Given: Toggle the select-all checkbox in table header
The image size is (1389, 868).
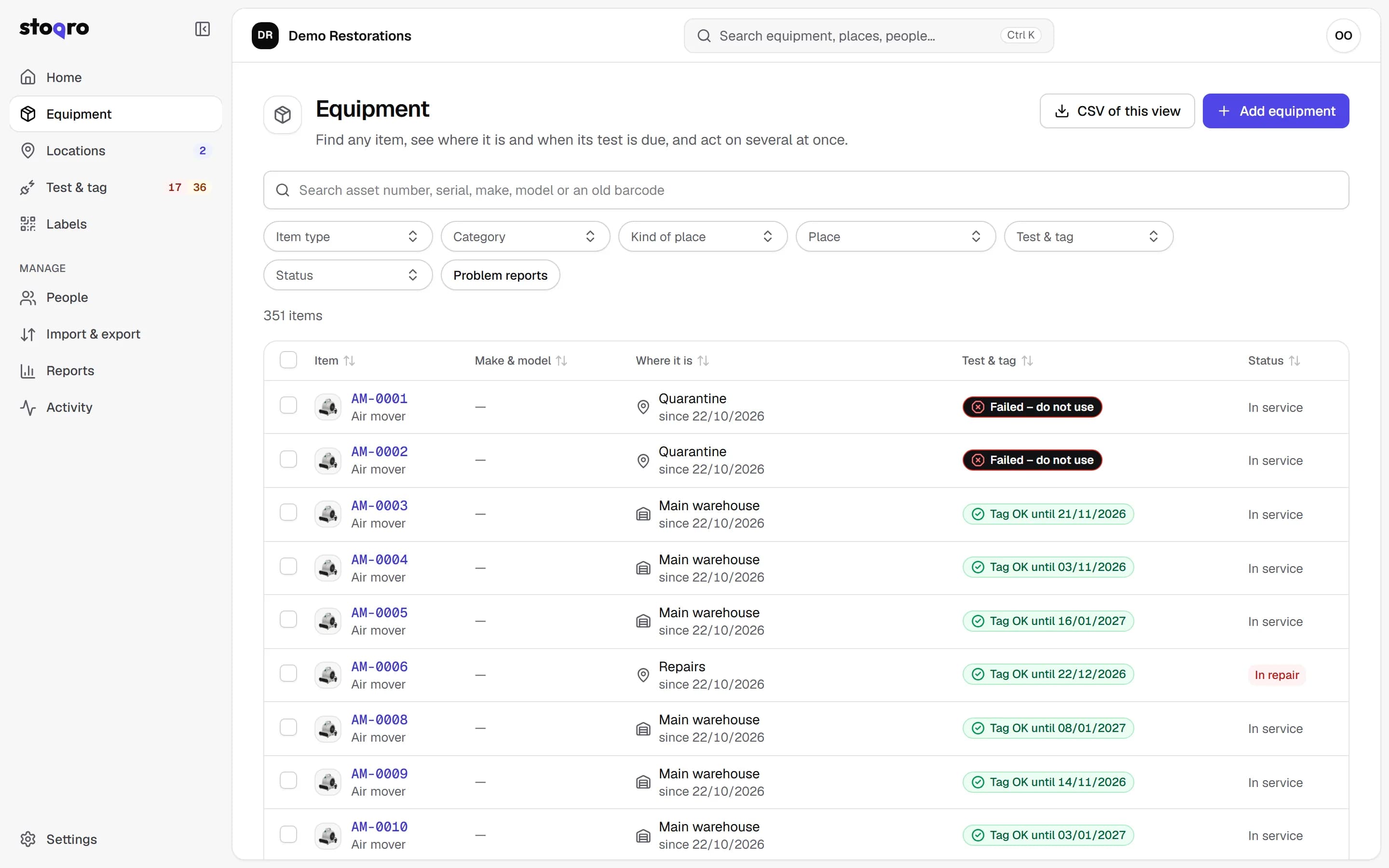Looking at the screenshot, I should point(288,360).
